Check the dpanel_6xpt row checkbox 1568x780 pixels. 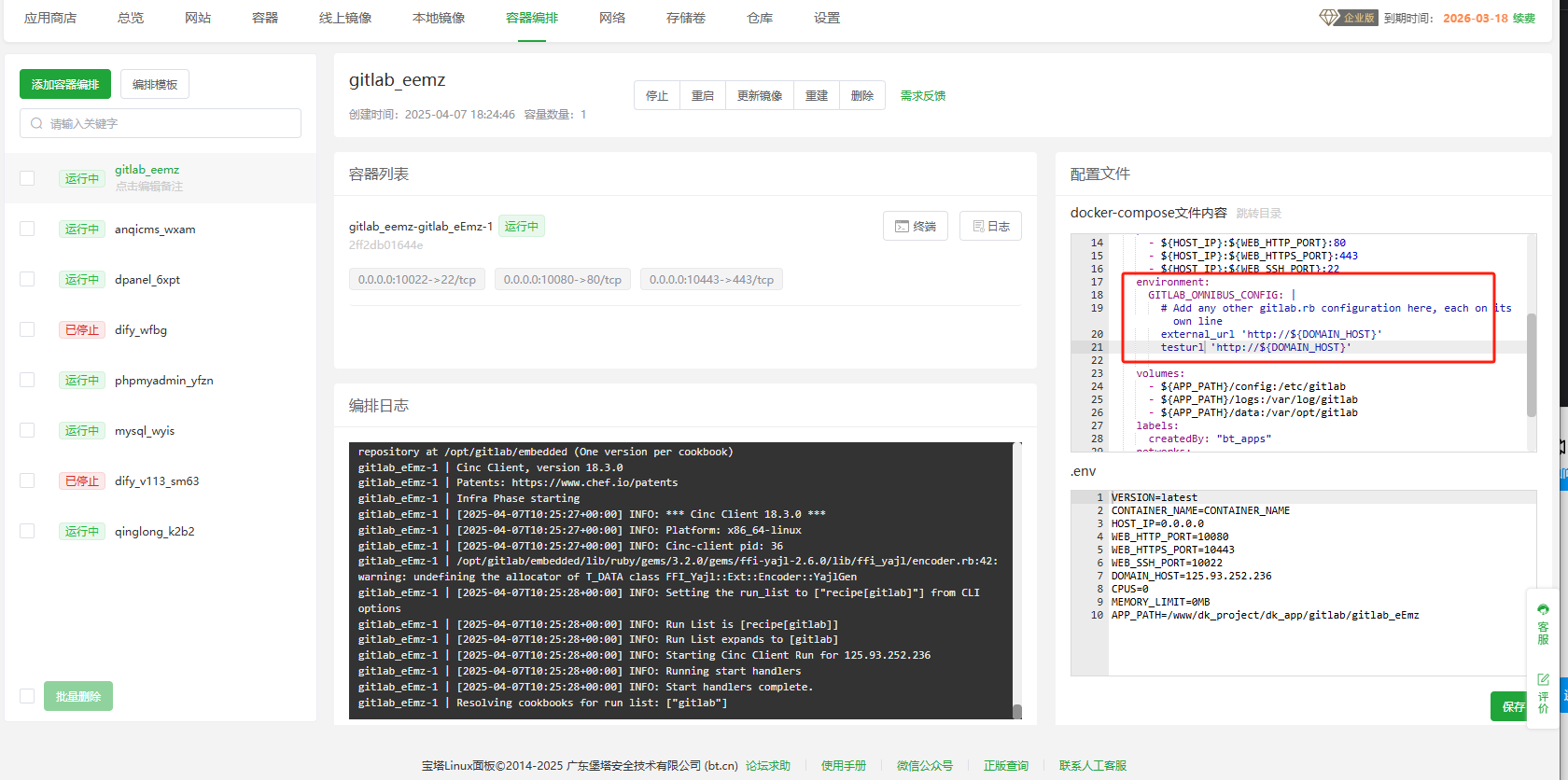[27, 279]
